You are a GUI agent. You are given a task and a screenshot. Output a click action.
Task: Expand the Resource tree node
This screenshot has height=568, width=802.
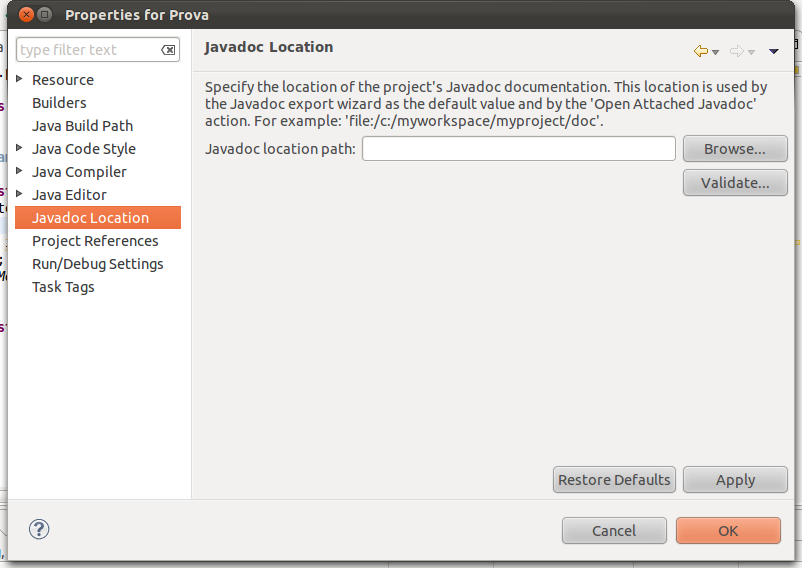21,79
